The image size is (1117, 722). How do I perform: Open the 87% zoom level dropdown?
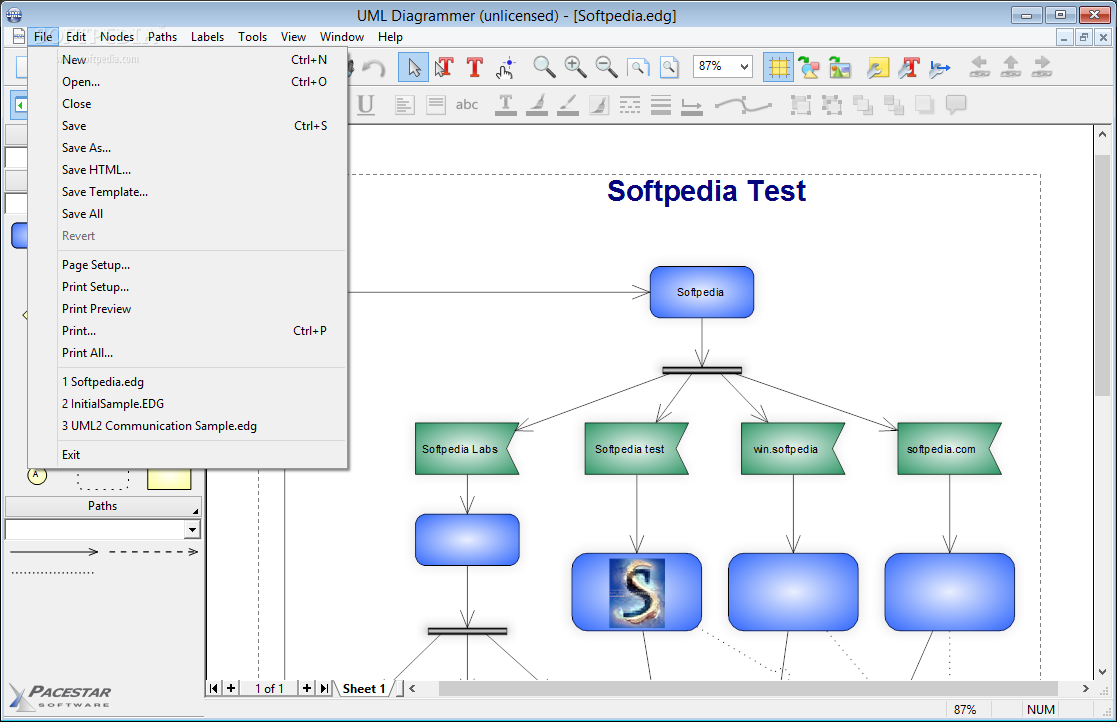coord(744,67)
